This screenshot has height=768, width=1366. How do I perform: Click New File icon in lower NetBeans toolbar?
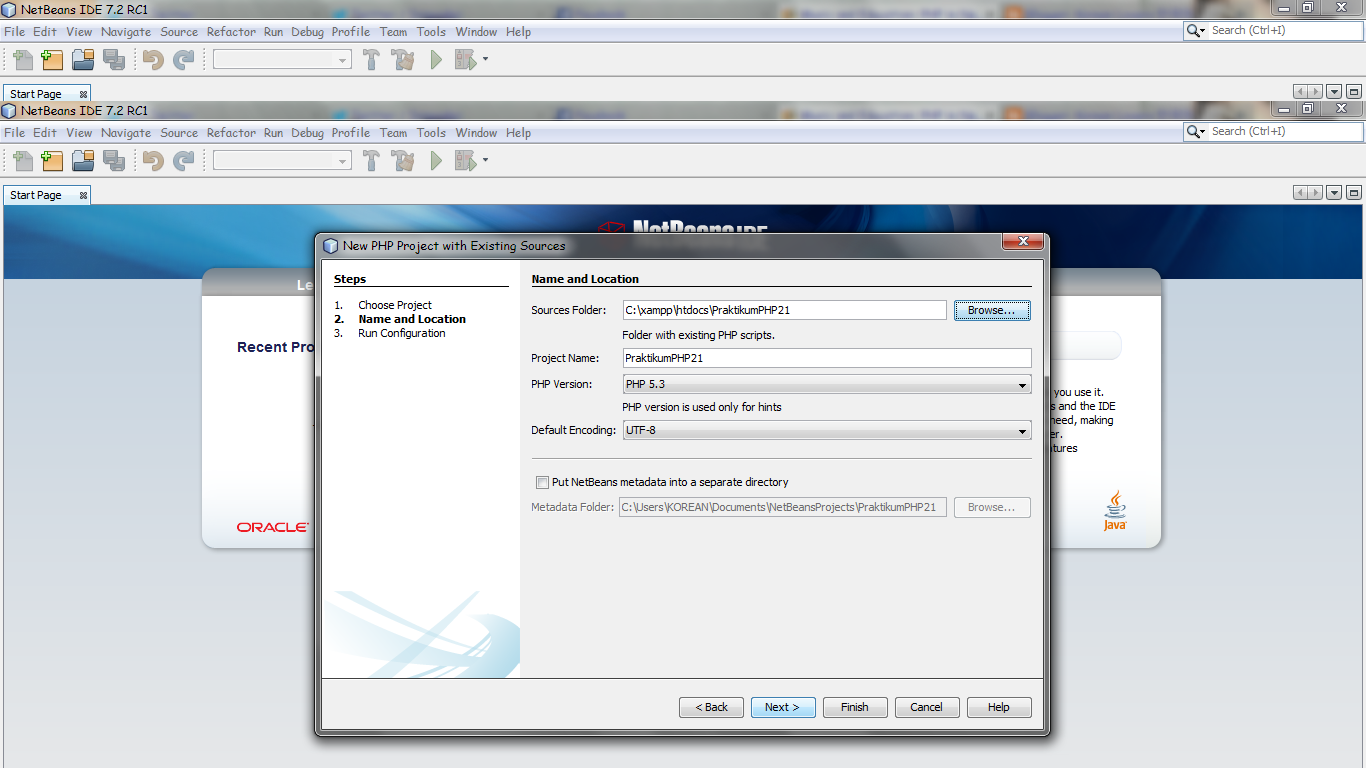click(x=22, y=161)
